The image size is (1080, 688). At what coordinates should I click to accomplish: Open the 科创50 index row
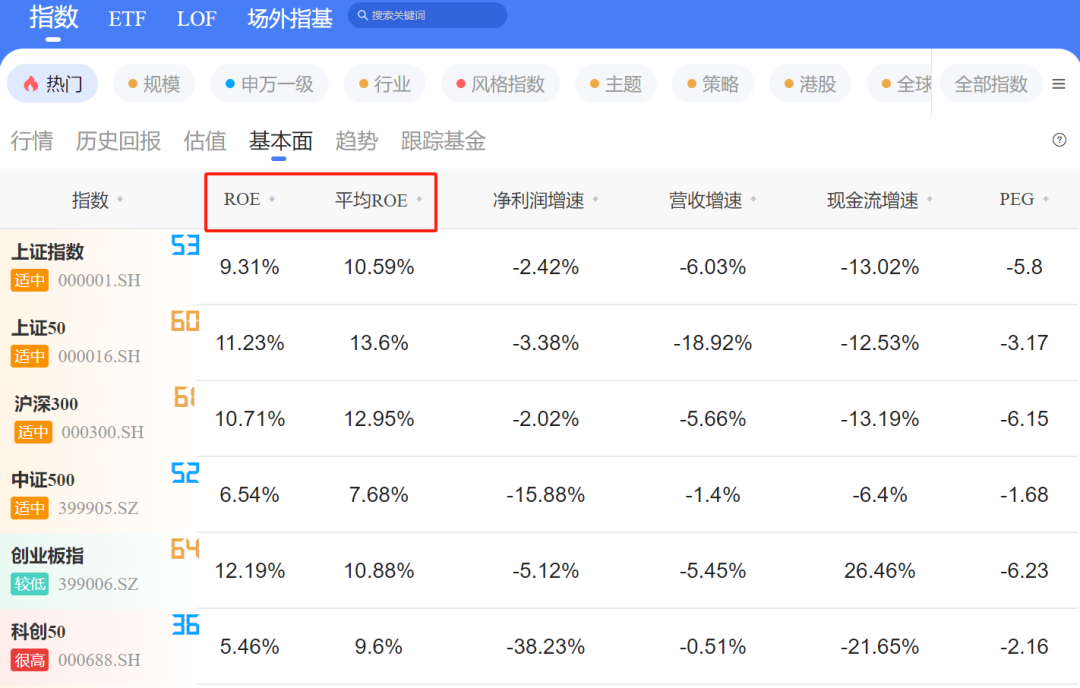click(540, 646)
